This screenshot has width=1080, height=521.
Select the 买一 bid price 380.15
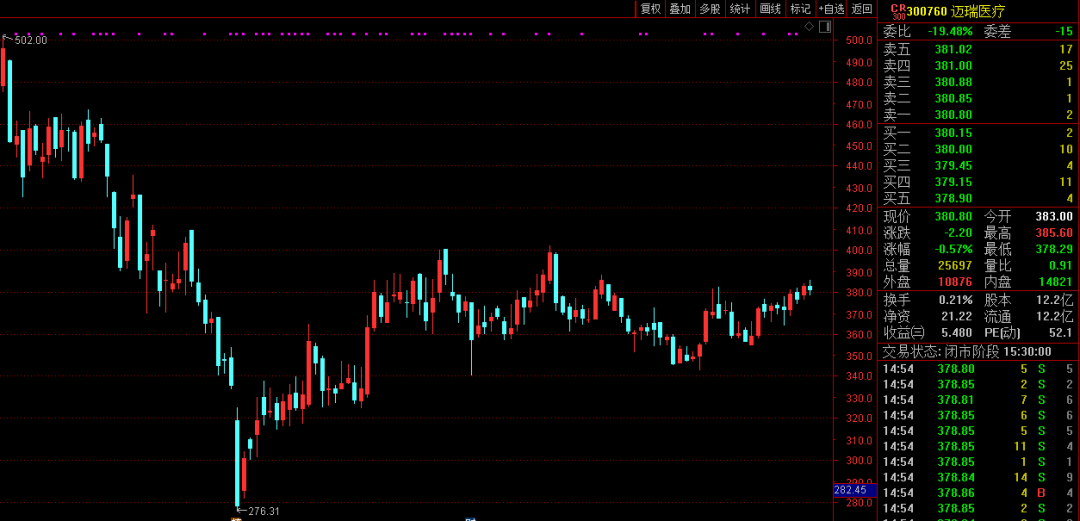(x=952, y=132)
